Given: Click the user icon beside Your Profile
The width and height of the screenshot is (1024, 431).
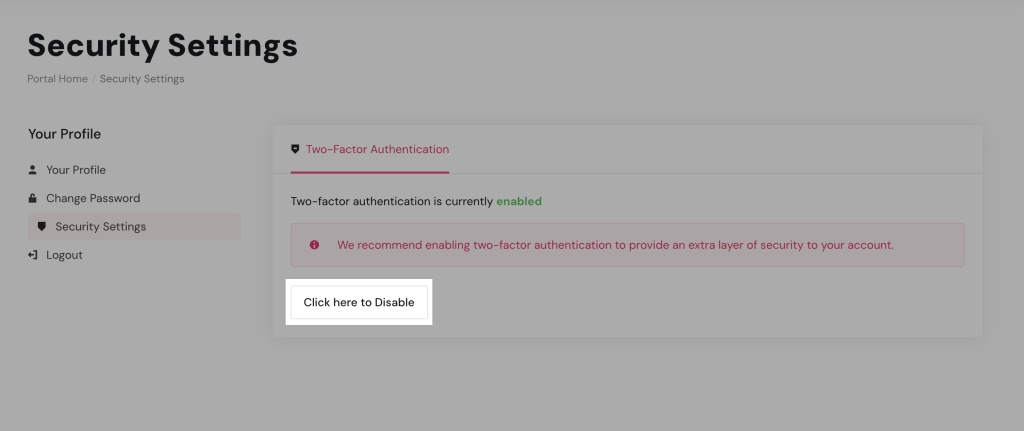Looking at the screenshot, I should 33,170.
